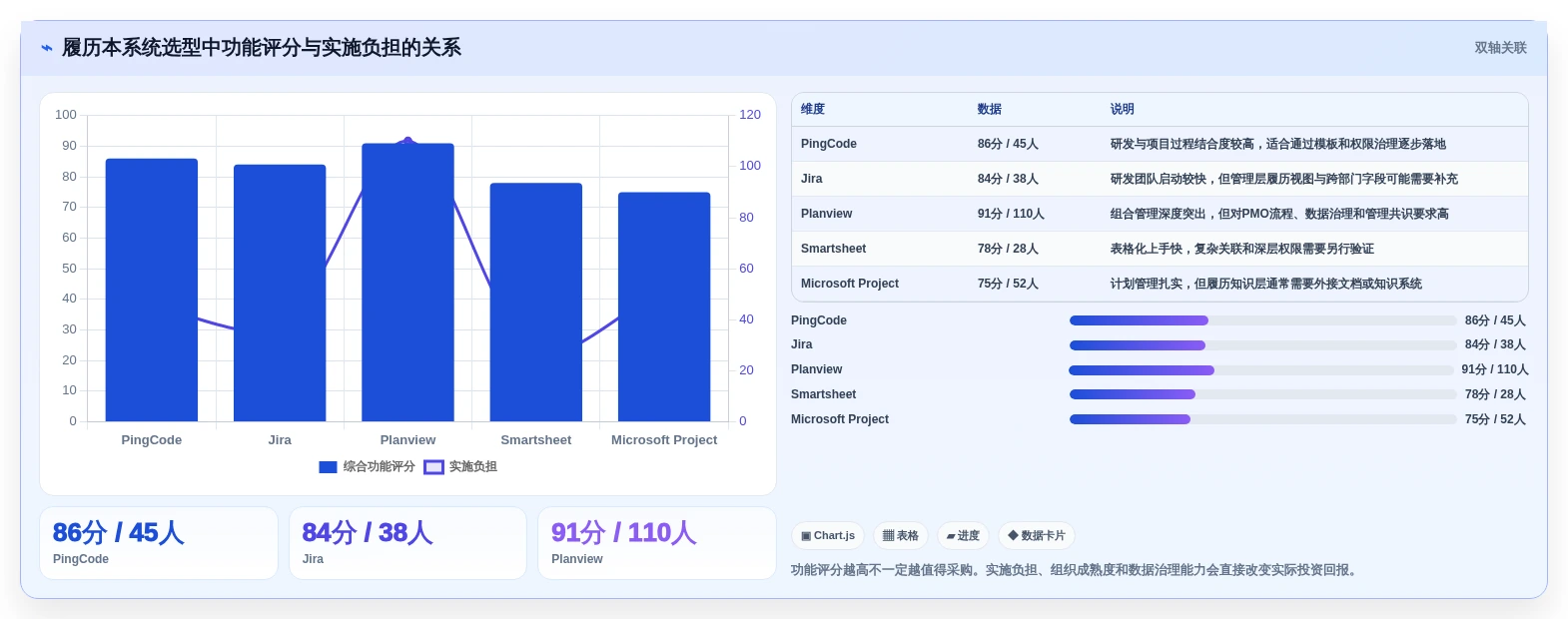Click the Microsoft Project chart bar
The height and width of the screenshot is (619, 1568).
(x=664, y=307)
